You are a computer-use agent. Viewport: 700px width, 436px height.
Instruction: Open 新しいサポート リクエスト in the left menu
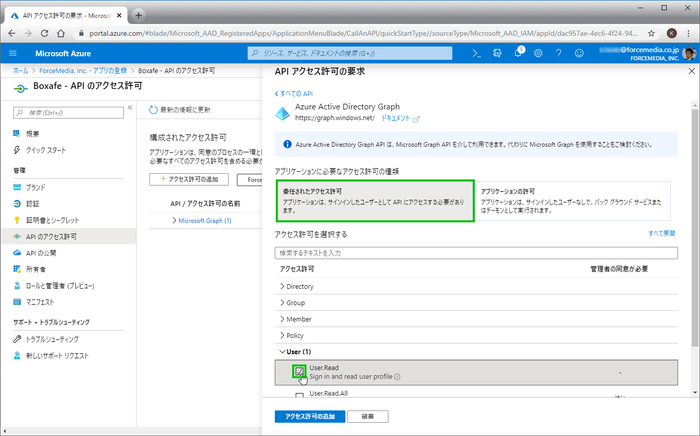[57, 356]
